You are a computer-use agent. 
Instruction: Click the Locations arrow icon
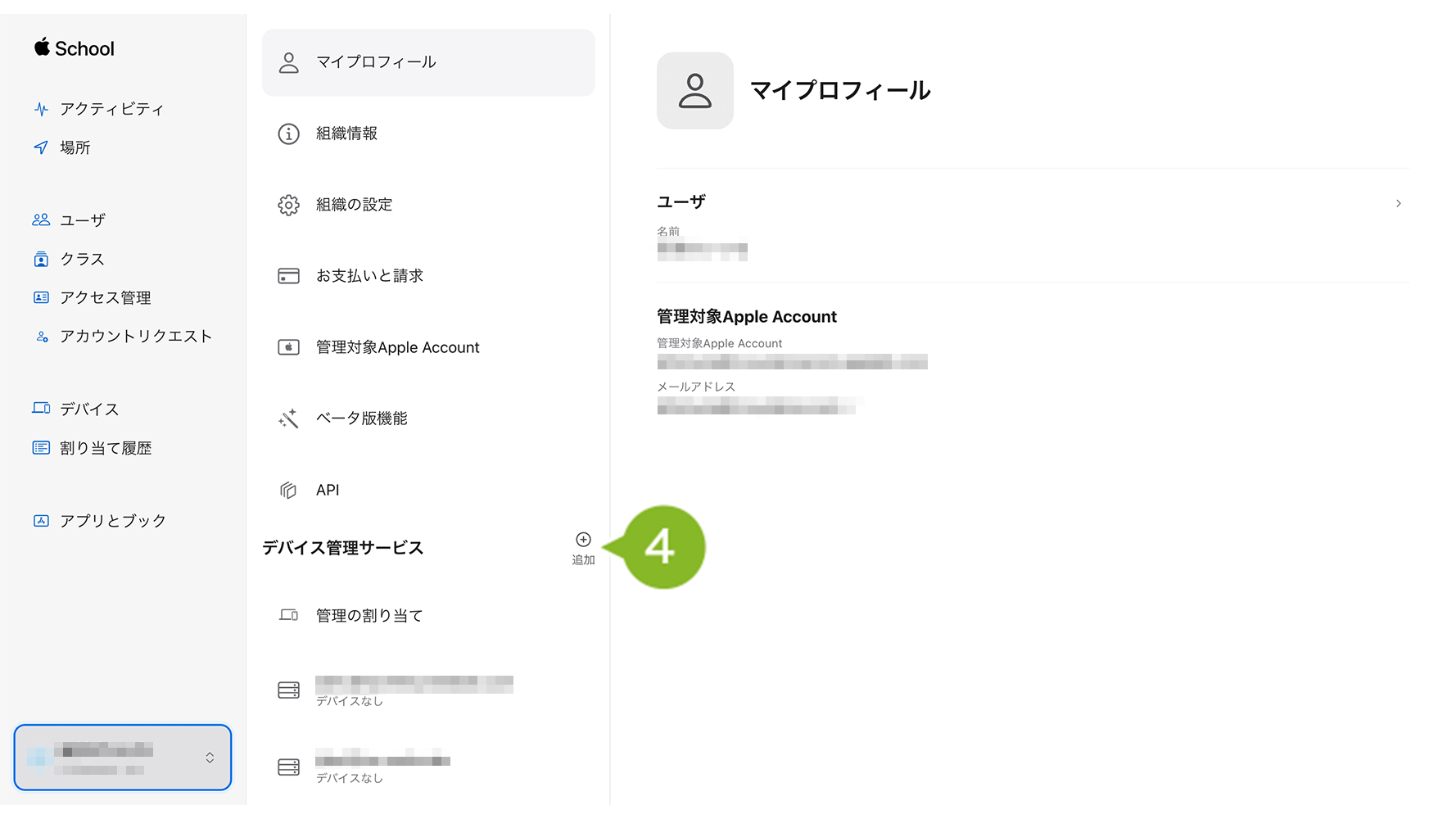(41, 147)
